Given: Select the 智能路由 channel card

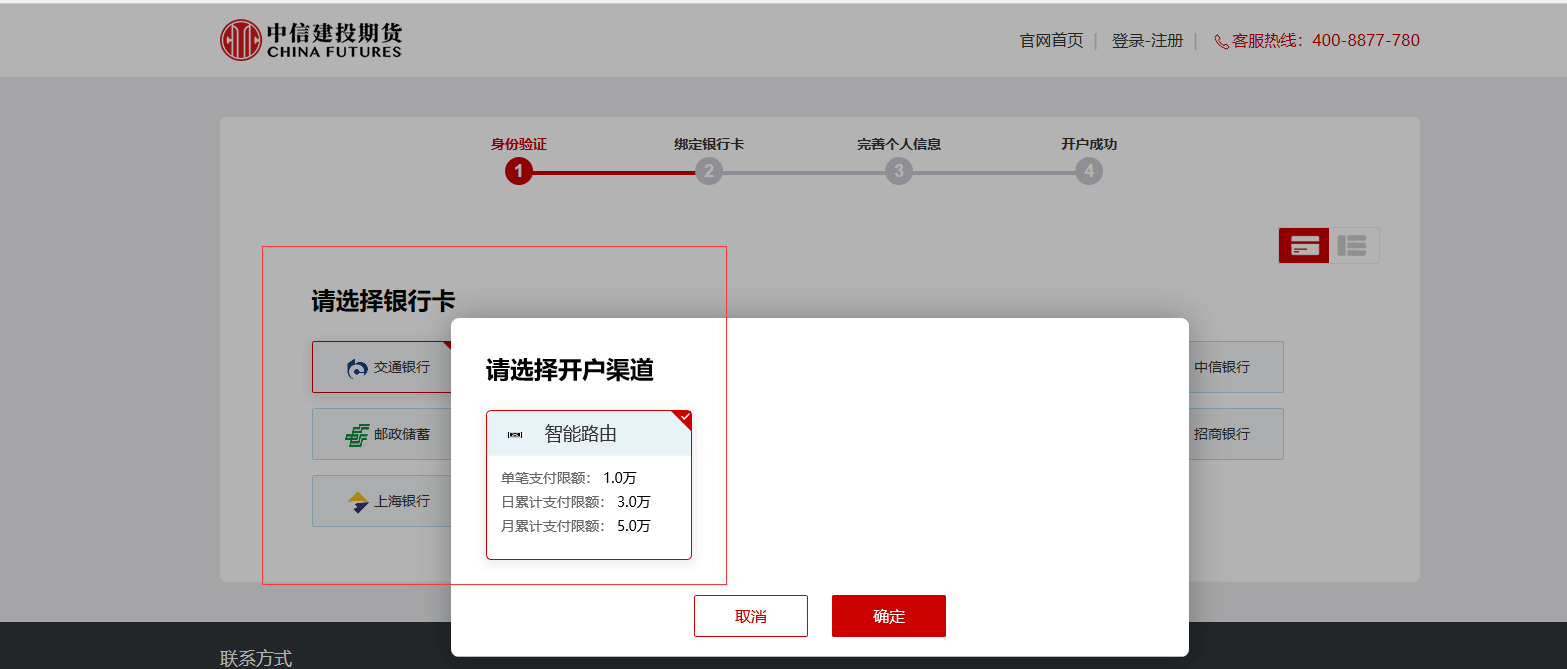Looking at the screenshot, I should (x=589, y=485).
